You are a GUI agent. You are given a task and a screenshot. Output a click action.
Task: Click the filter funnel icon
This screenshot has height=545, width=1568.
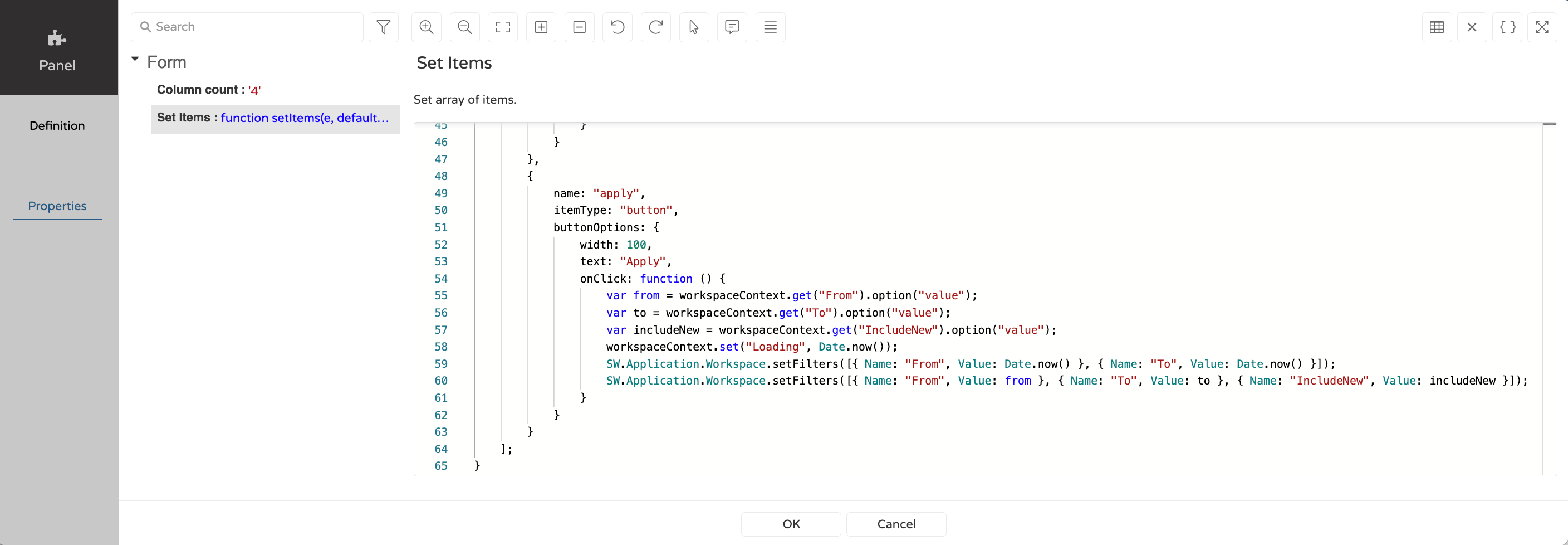[x=384, y=27]
